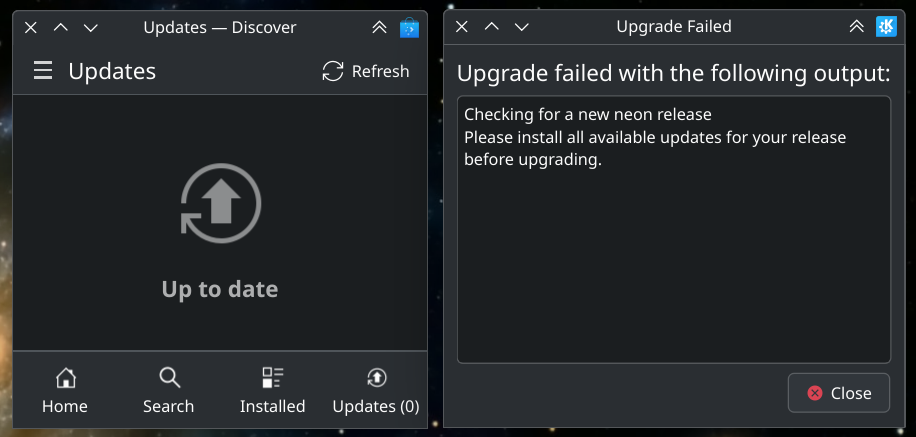Click the Refresh button in Updates
Screen dimensions: 916x437
(x=365, y=71)
